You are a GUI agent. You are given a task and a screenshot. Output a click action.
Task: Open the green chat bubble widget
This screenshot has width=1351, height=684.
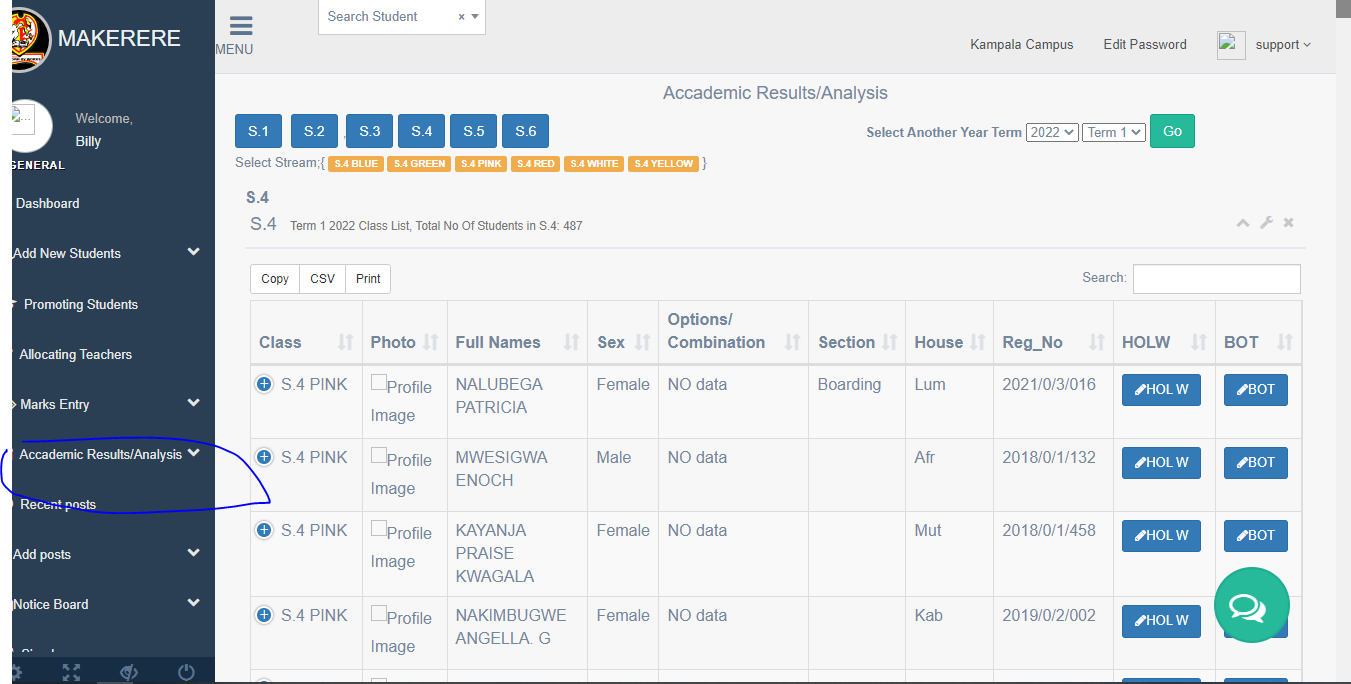click(1251, 605)
